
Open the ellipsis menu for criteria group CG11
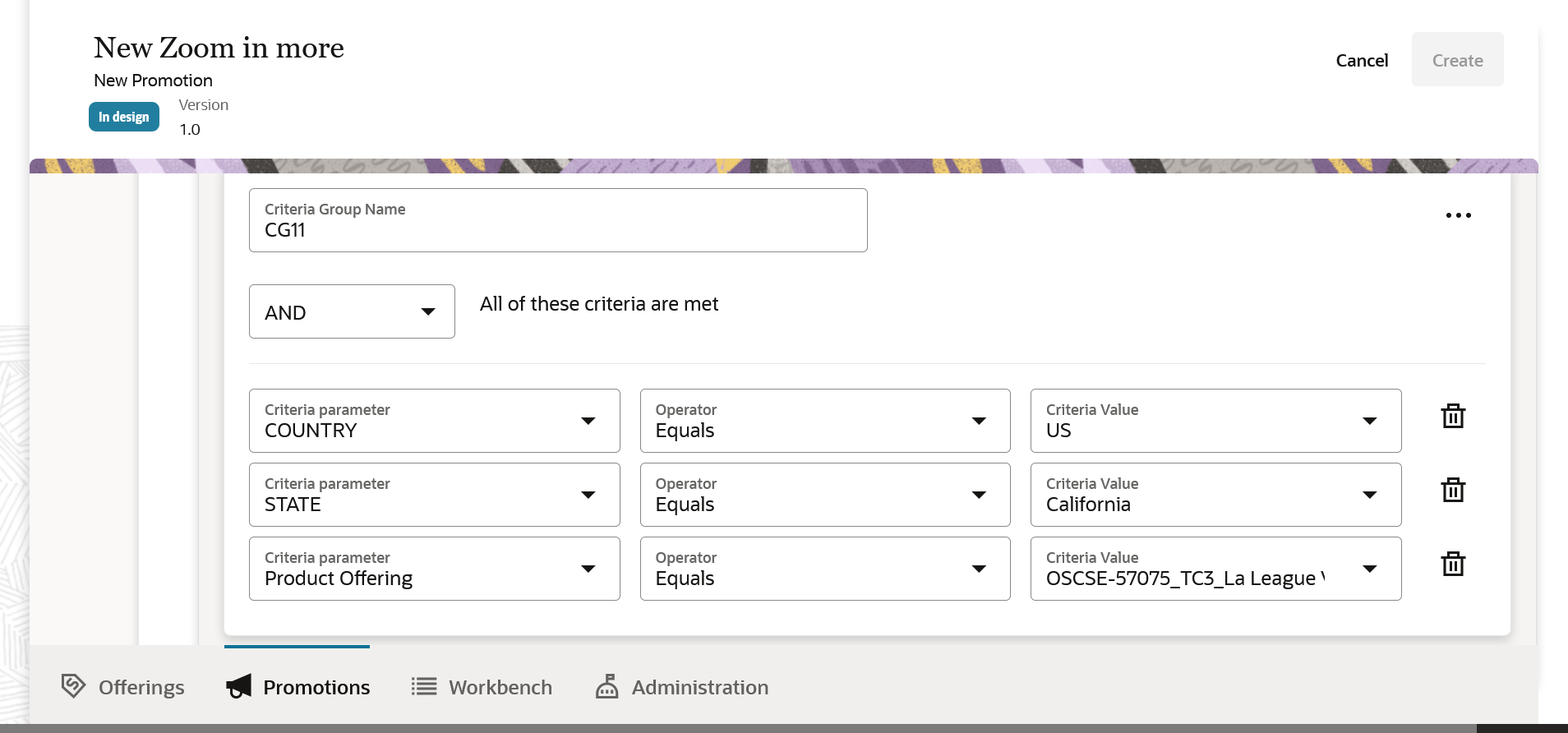point(1459,215)
